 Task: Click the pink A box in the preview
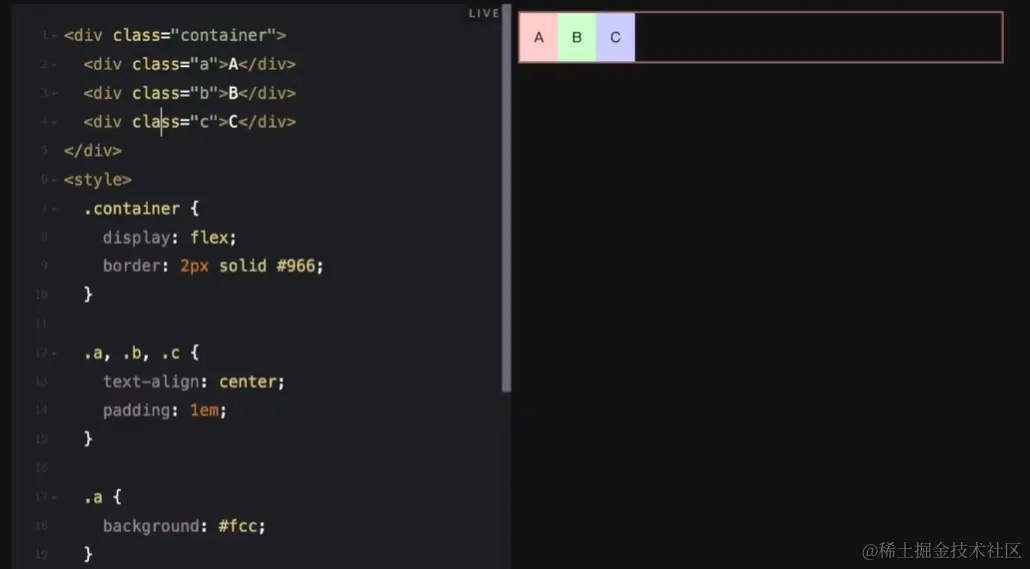coord(539,37)
